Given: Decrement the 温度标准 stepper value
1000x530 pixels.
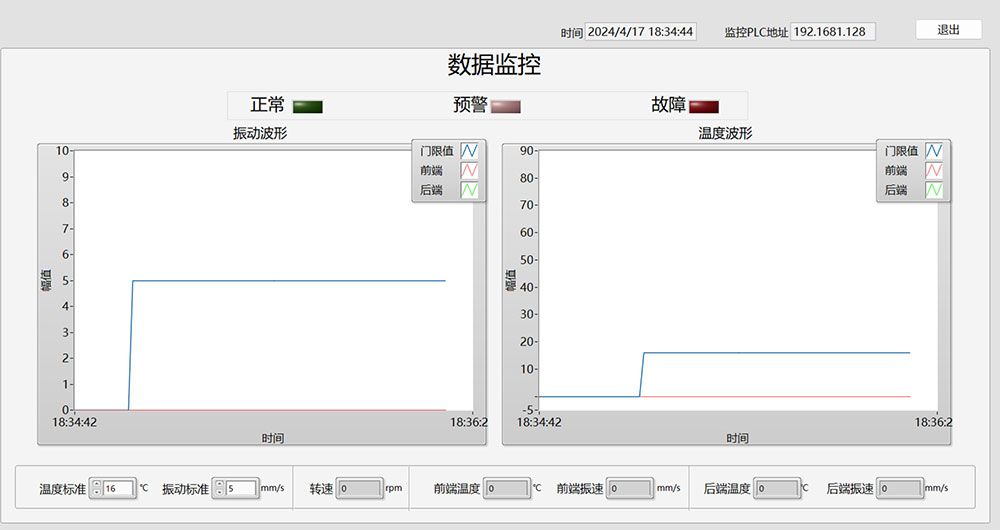Looking at the screenshot, I should click(96, 493).
